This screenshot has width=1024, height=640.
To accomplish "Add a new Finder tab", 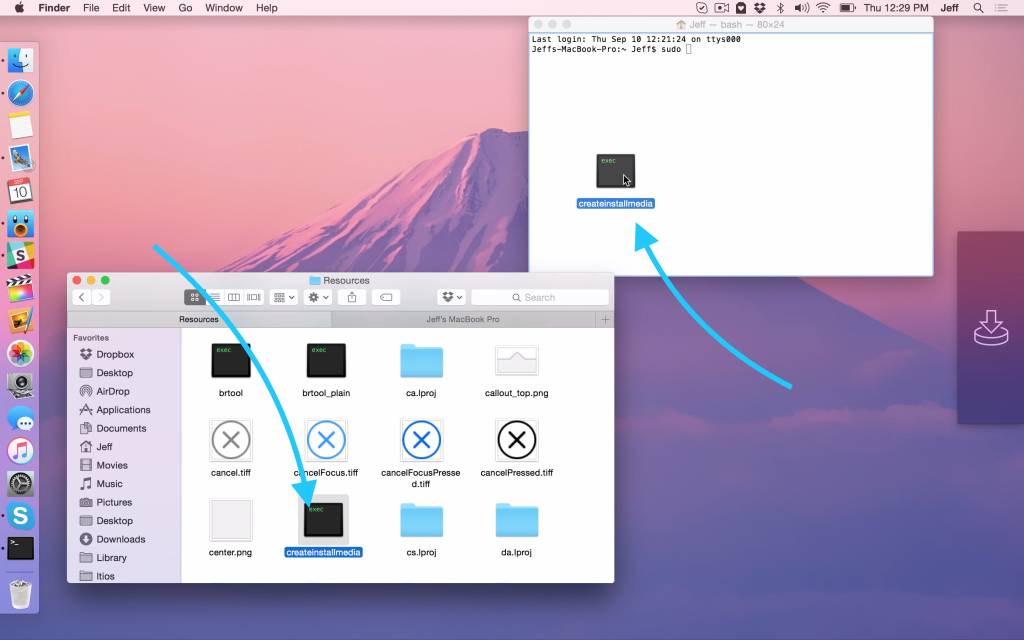I will 605,319.
